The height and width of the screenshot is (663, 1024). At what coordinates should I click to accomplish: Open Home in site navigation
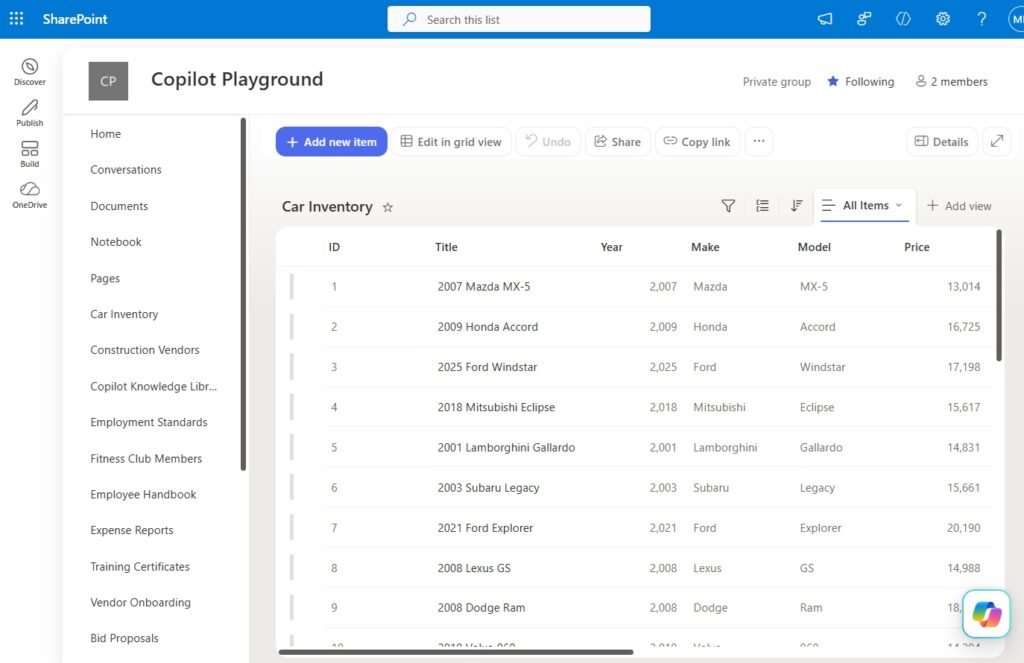click(x=106, y=134)
